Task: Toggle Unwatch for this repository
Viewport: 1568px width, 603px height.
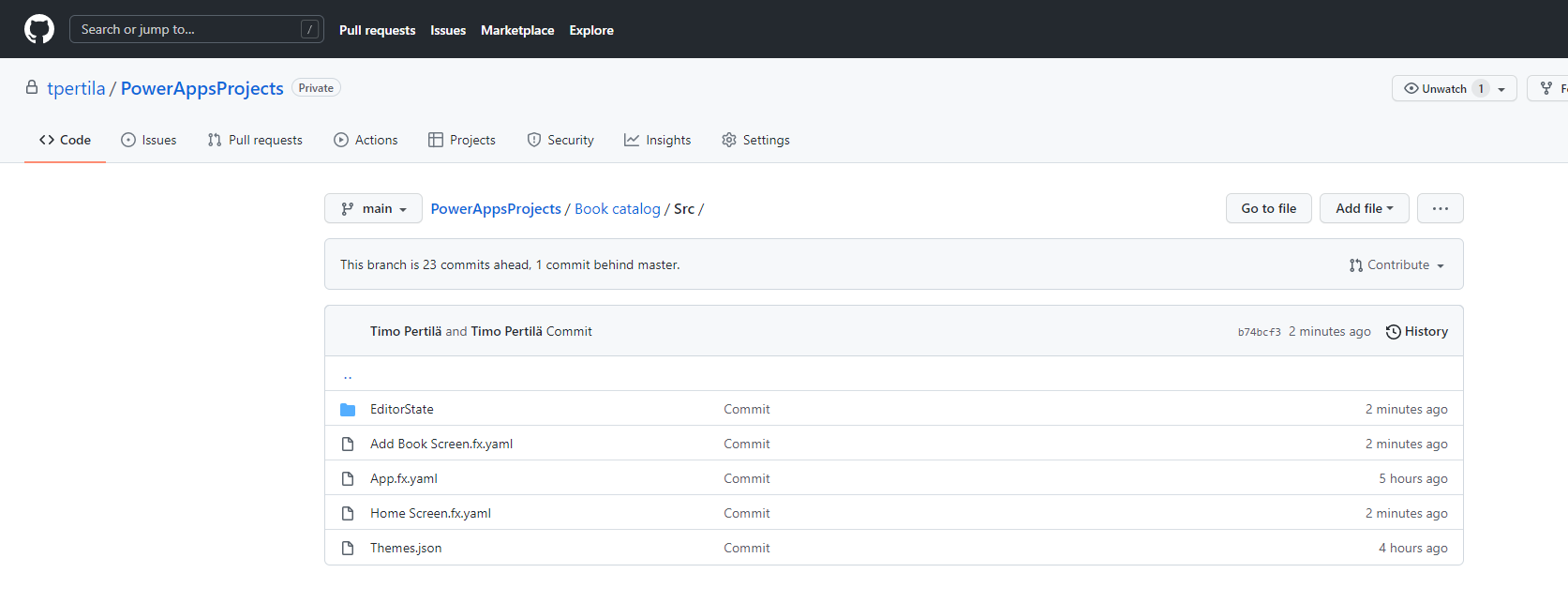Action: [1443, 89]
